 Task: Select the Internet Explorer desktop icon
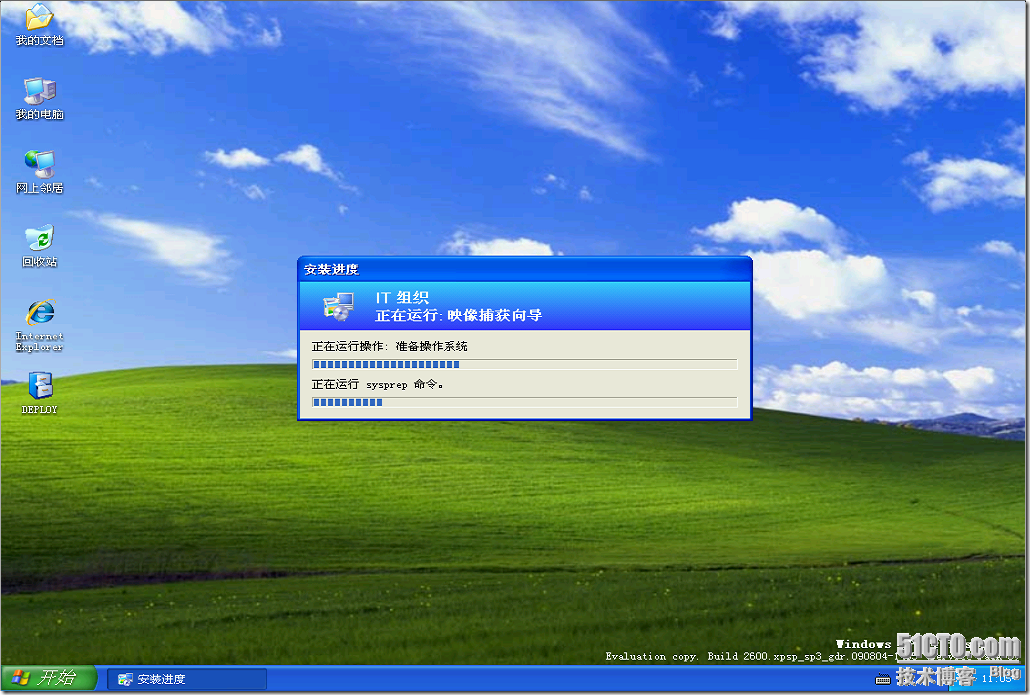click(x=39, y=325)
